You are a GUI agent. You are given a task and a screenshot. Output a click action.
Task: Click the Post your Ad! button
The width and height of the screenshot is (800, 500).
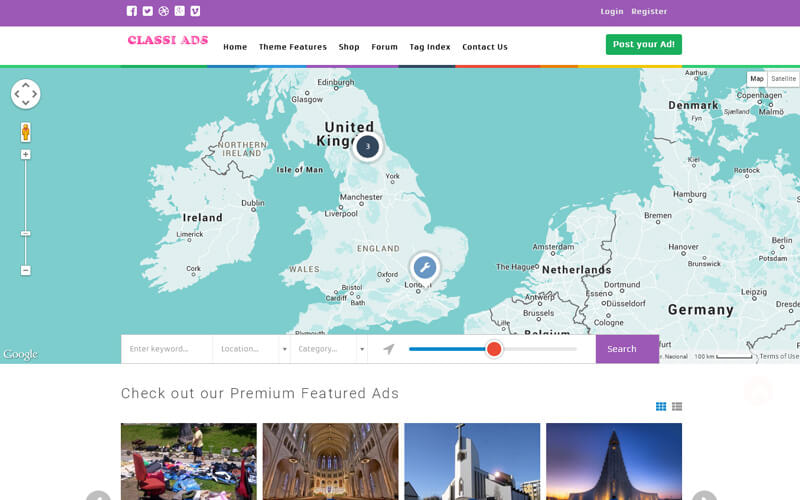click(x=644, y=44)
